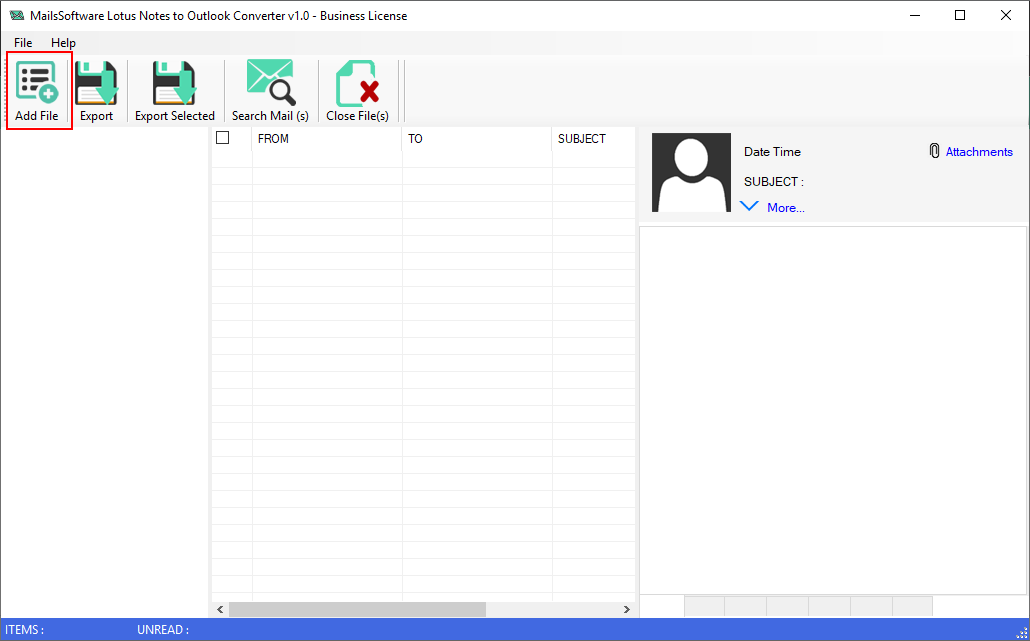The width and height of the screenshot is (1030, 641).
Task: Click the Date Time label
Action: click(x=772, y=152)
